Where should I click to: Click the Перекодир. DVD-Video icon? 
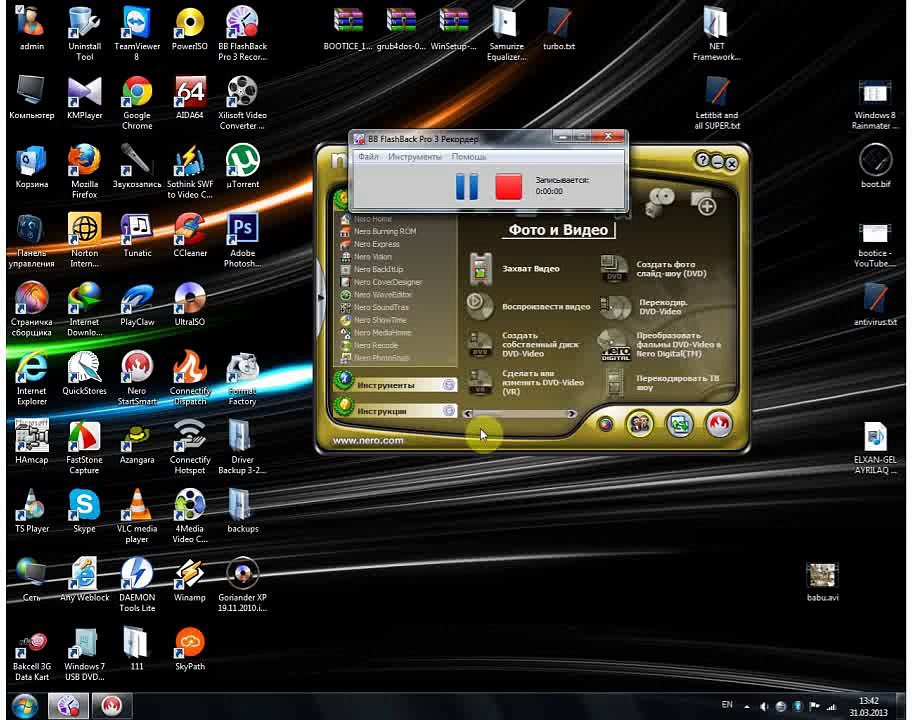coord(615,306)
